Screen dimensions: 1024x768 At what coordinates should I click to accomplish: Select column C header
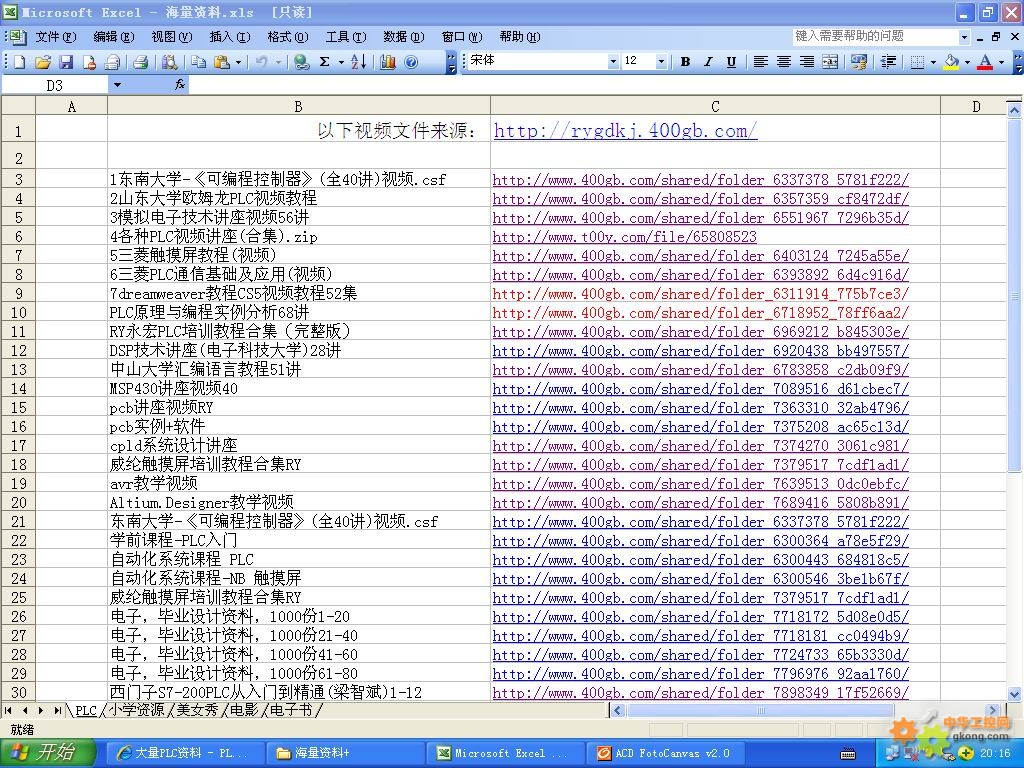(715, 106)
